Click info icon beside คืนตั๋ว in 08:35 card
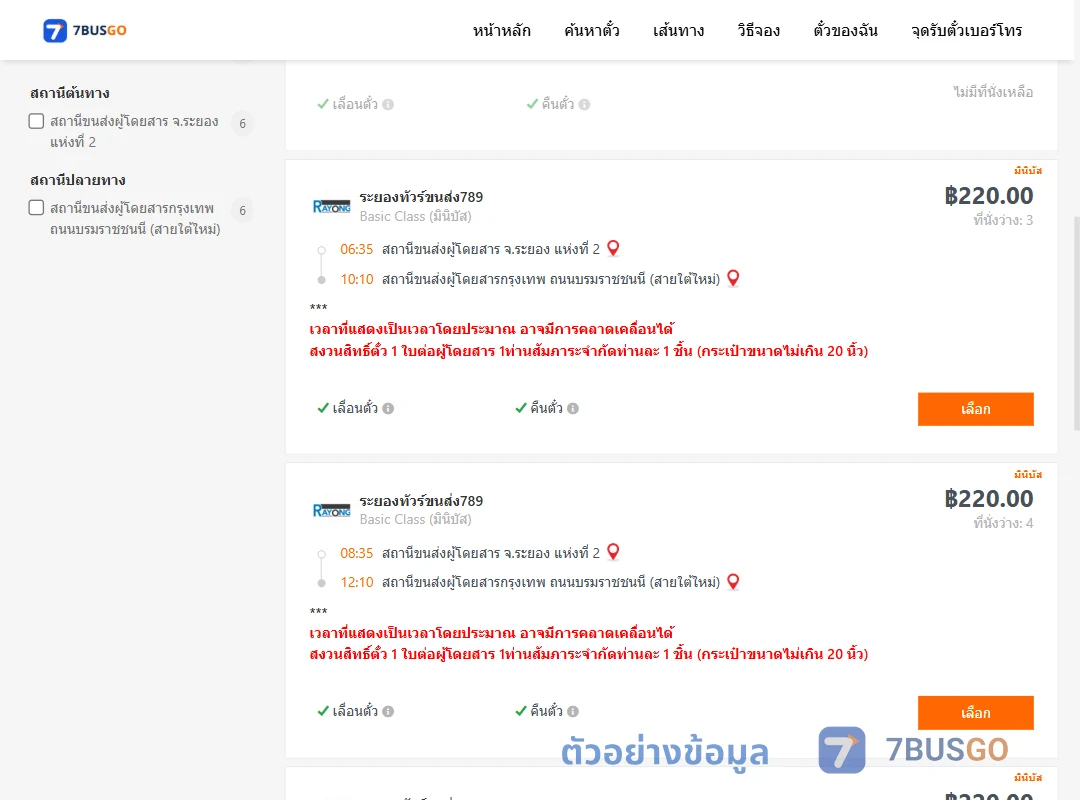The width and height of the screenshot is (1080, 800). point(573,711)
